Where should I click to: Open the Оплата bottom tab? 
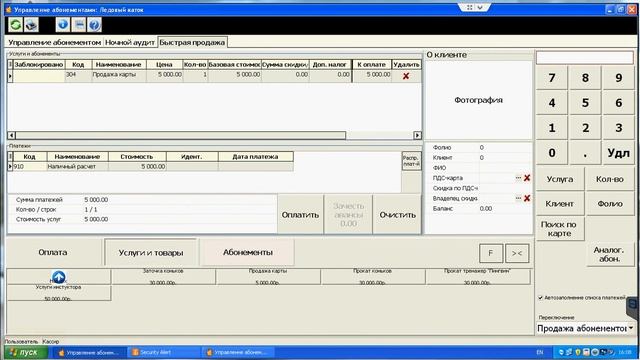point(53,252)
